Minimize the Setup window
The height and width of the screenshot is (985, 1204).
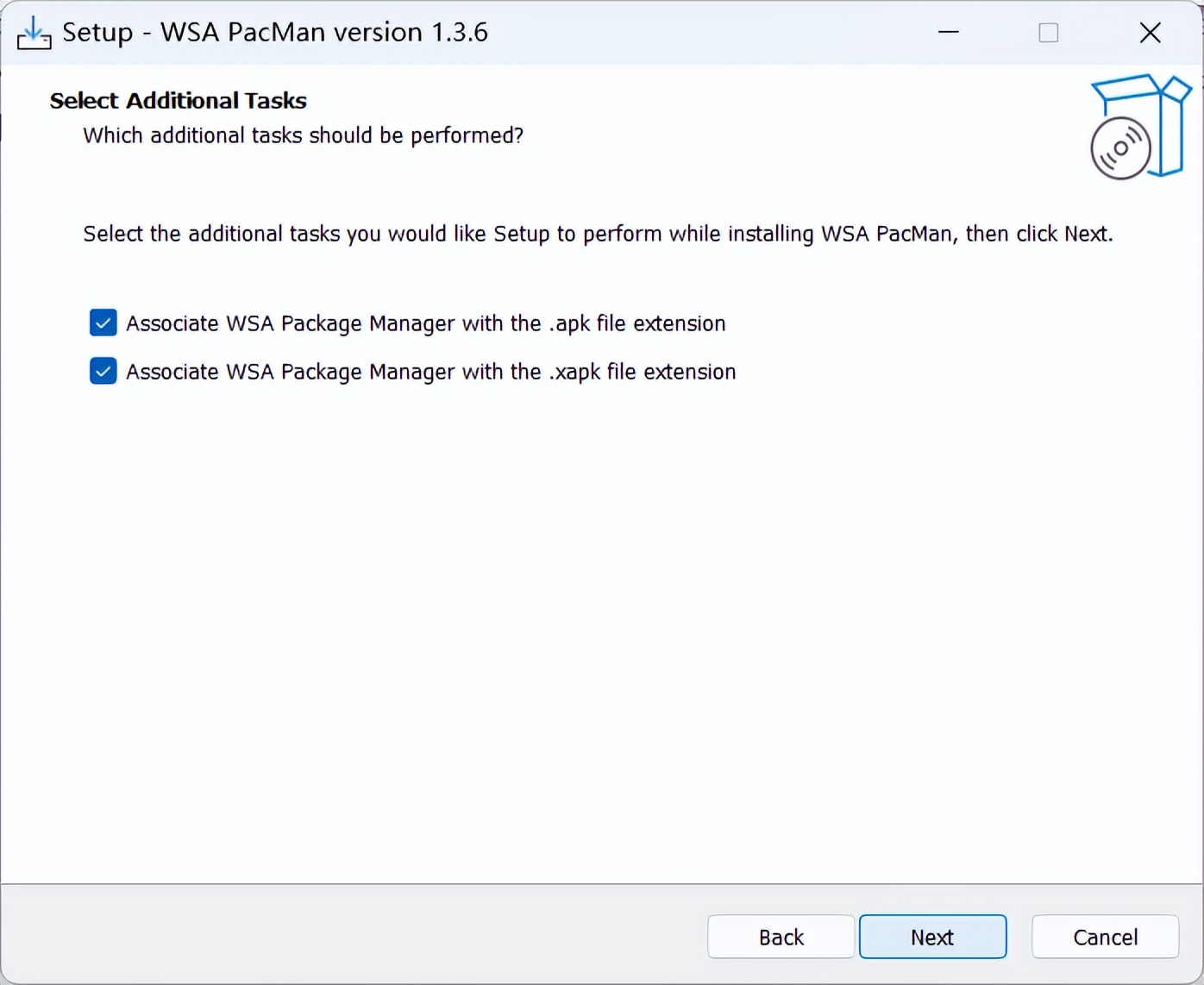tap(949, 33)
